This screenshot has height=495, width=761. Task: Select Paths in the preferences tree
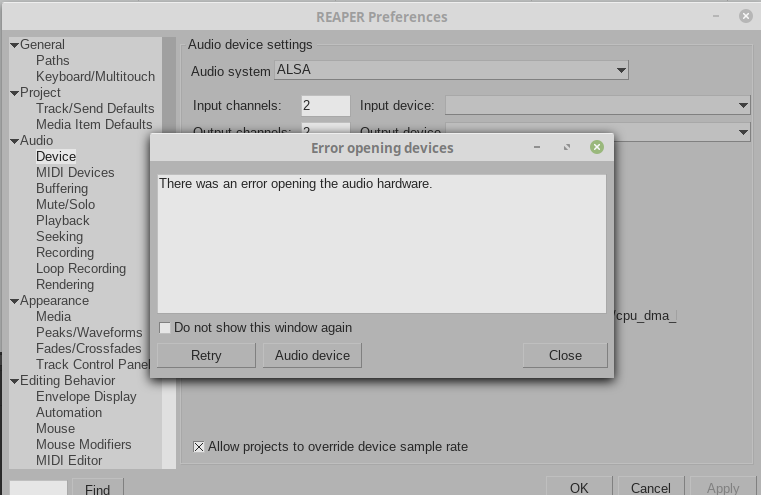coord(52,61)
